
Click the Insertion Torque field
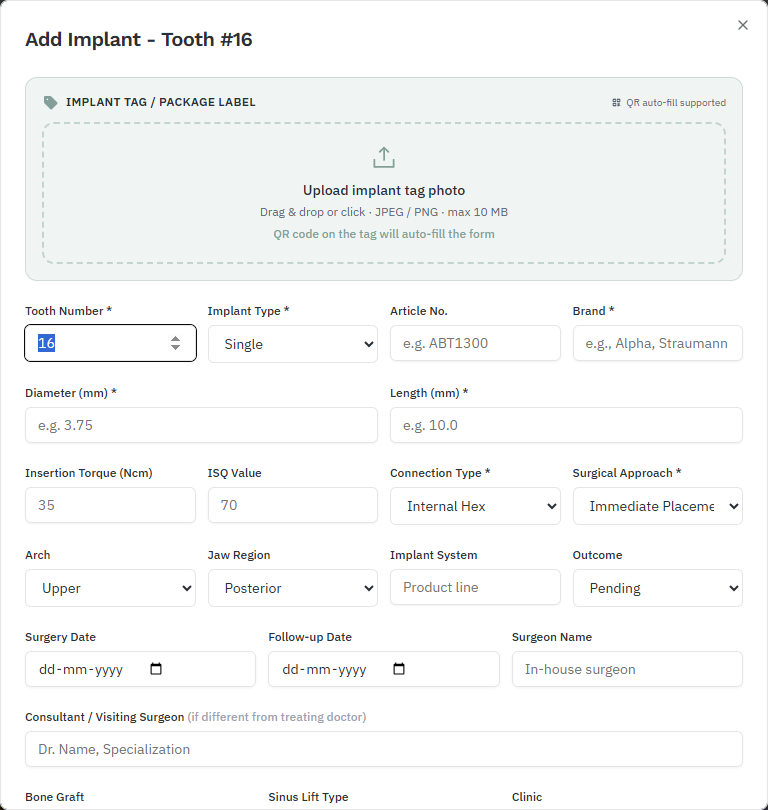111,505
